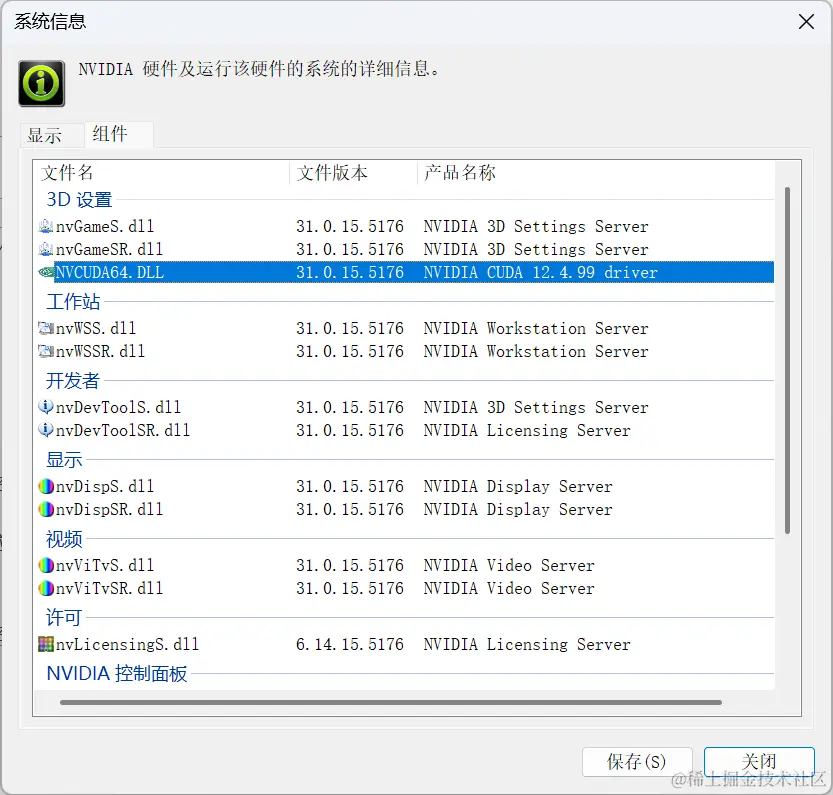833x795 pixels.
Task: Click the nvDevToolS.dll info icon
Action: point(46,407)
